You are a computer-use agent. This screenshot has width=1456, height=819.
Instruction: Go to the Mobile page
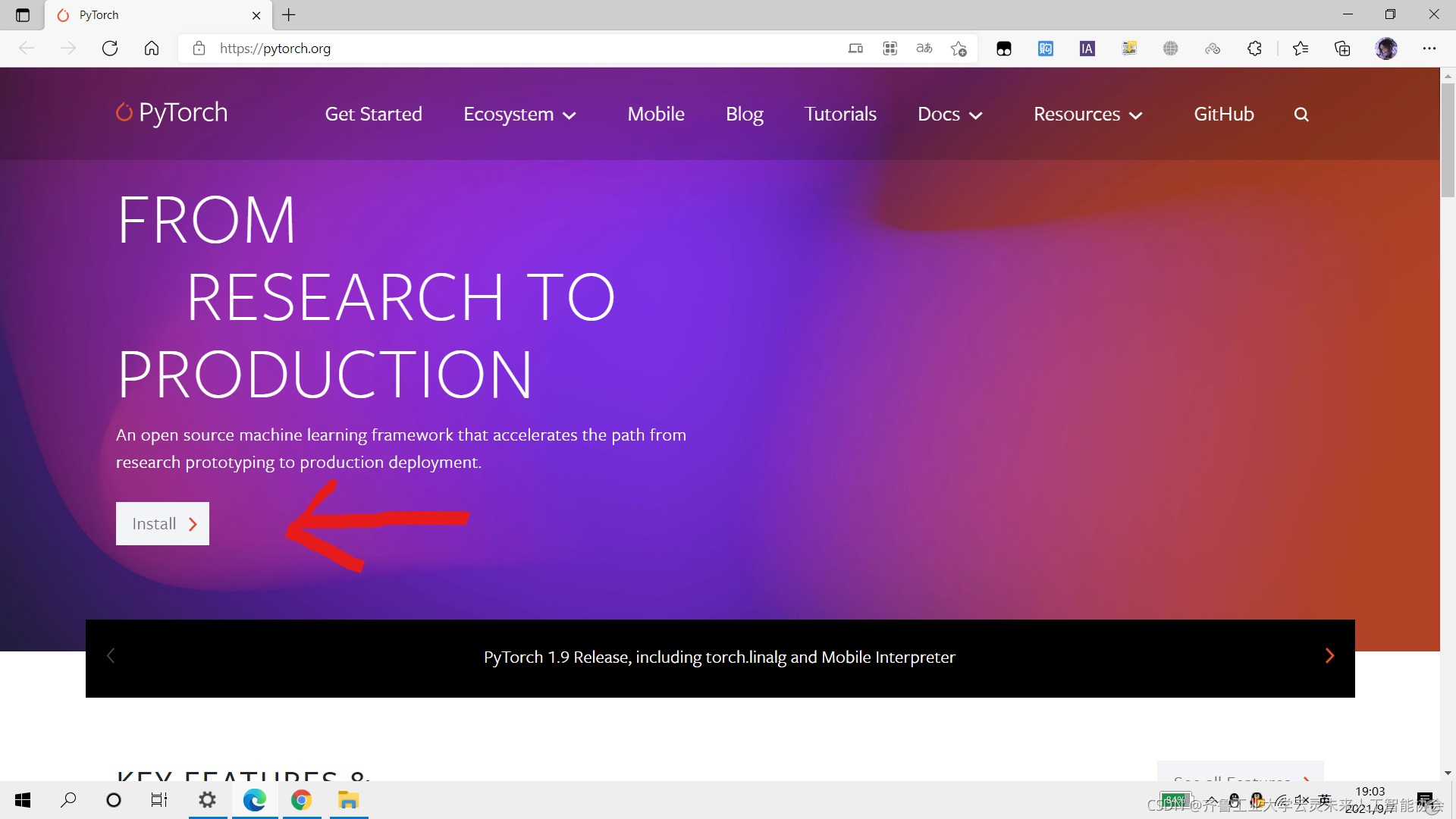click(x=656, y=115)
